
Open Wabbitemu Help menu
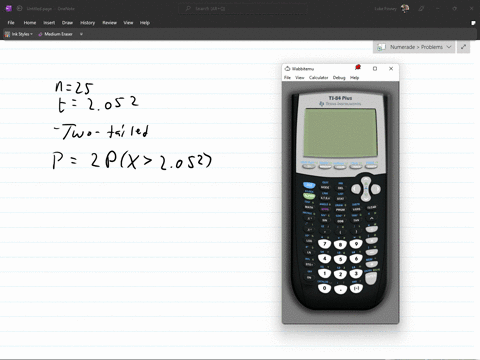(x=354, y=77)
